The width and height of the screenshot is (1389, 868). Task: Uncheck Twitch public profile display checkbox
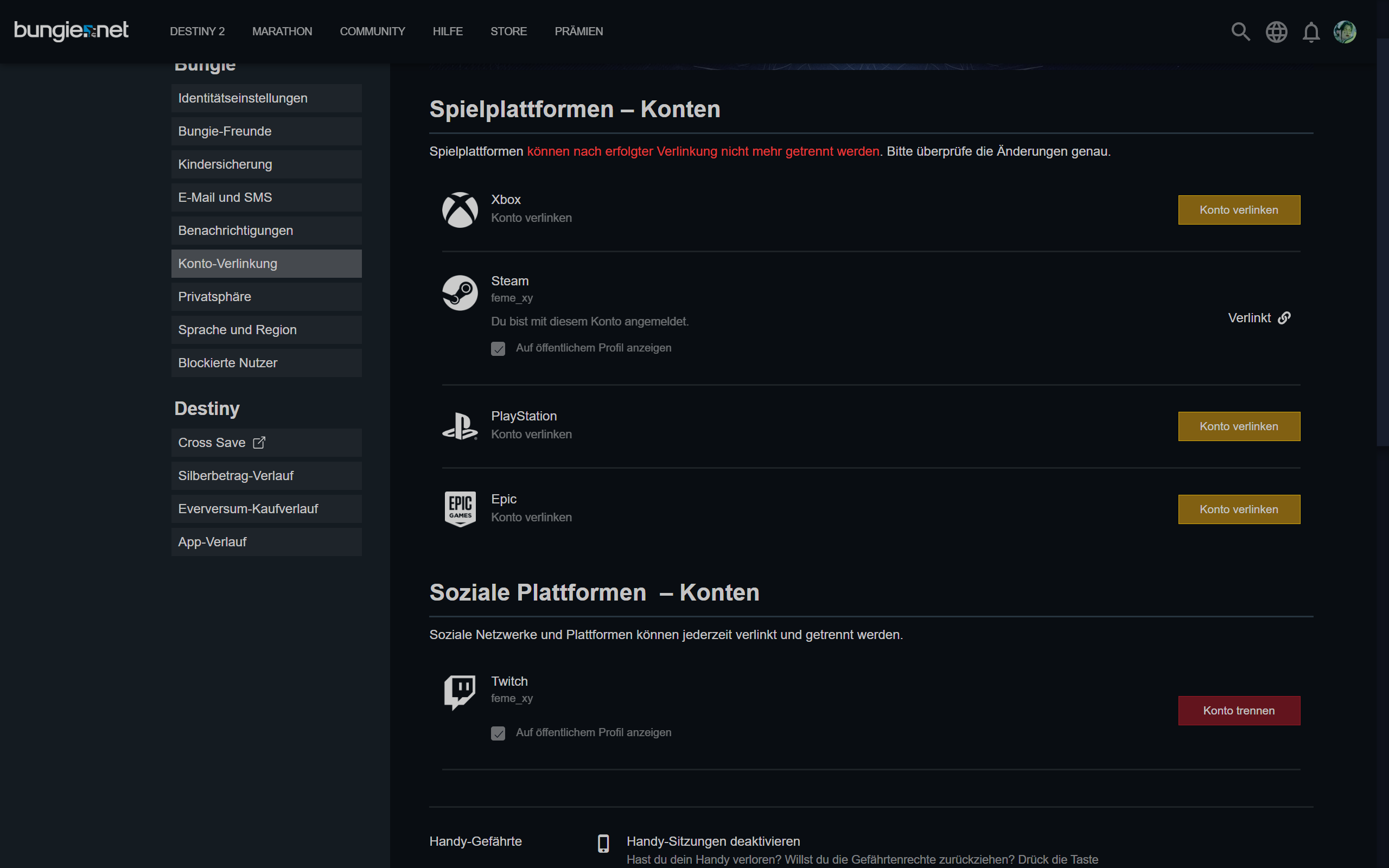click(498, 733)
